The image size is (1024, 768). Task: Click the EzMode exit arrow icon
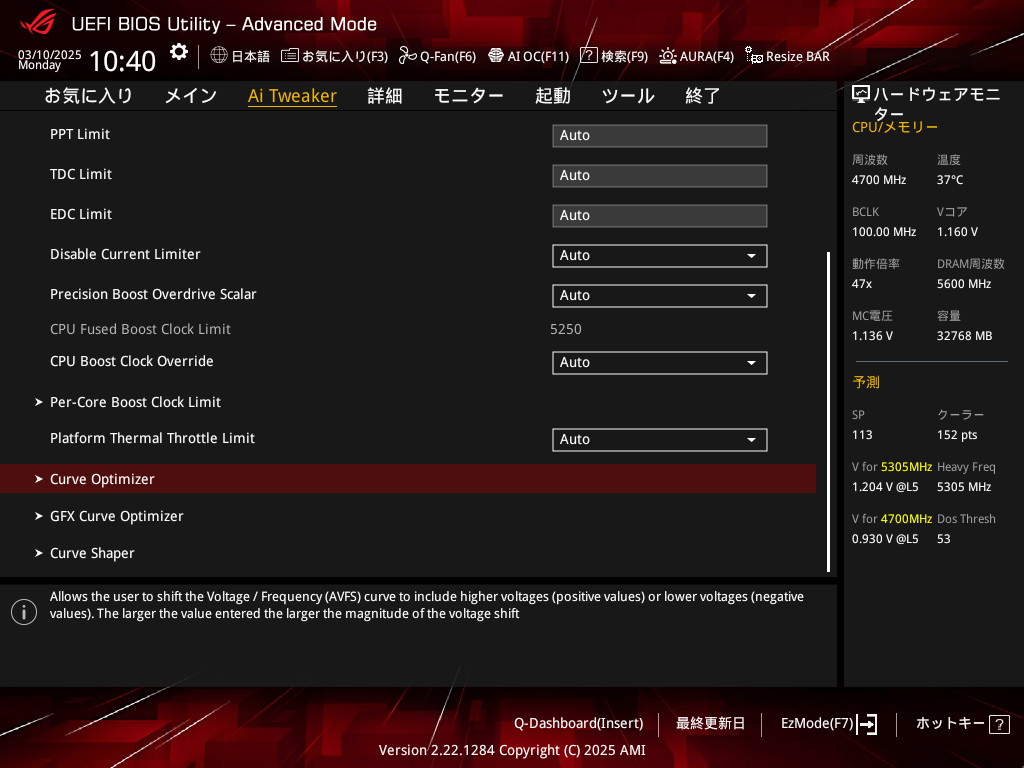[867, 724]
